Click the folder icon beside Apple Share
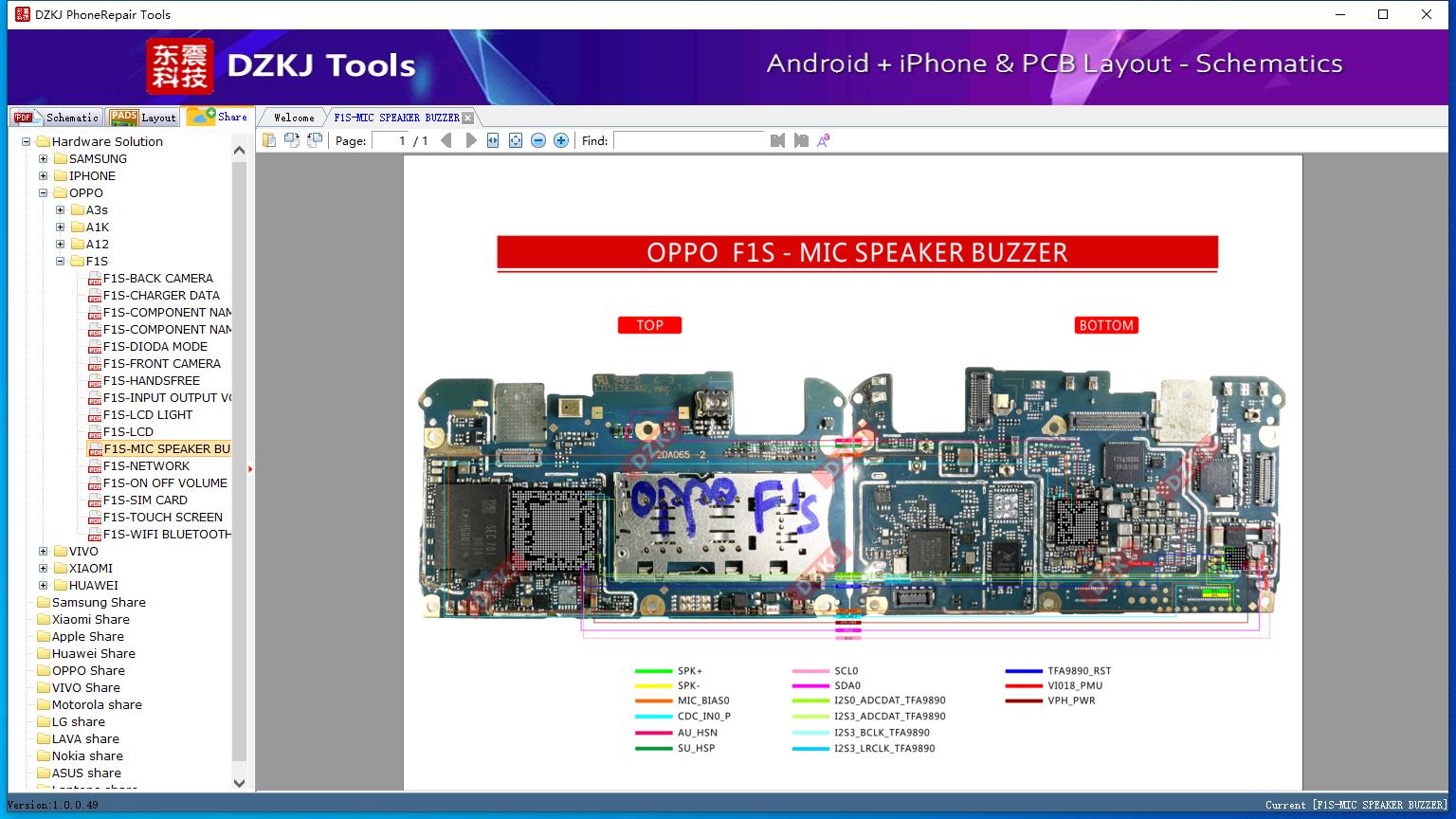Screen dimensions: 1456x819 [43, 636]
